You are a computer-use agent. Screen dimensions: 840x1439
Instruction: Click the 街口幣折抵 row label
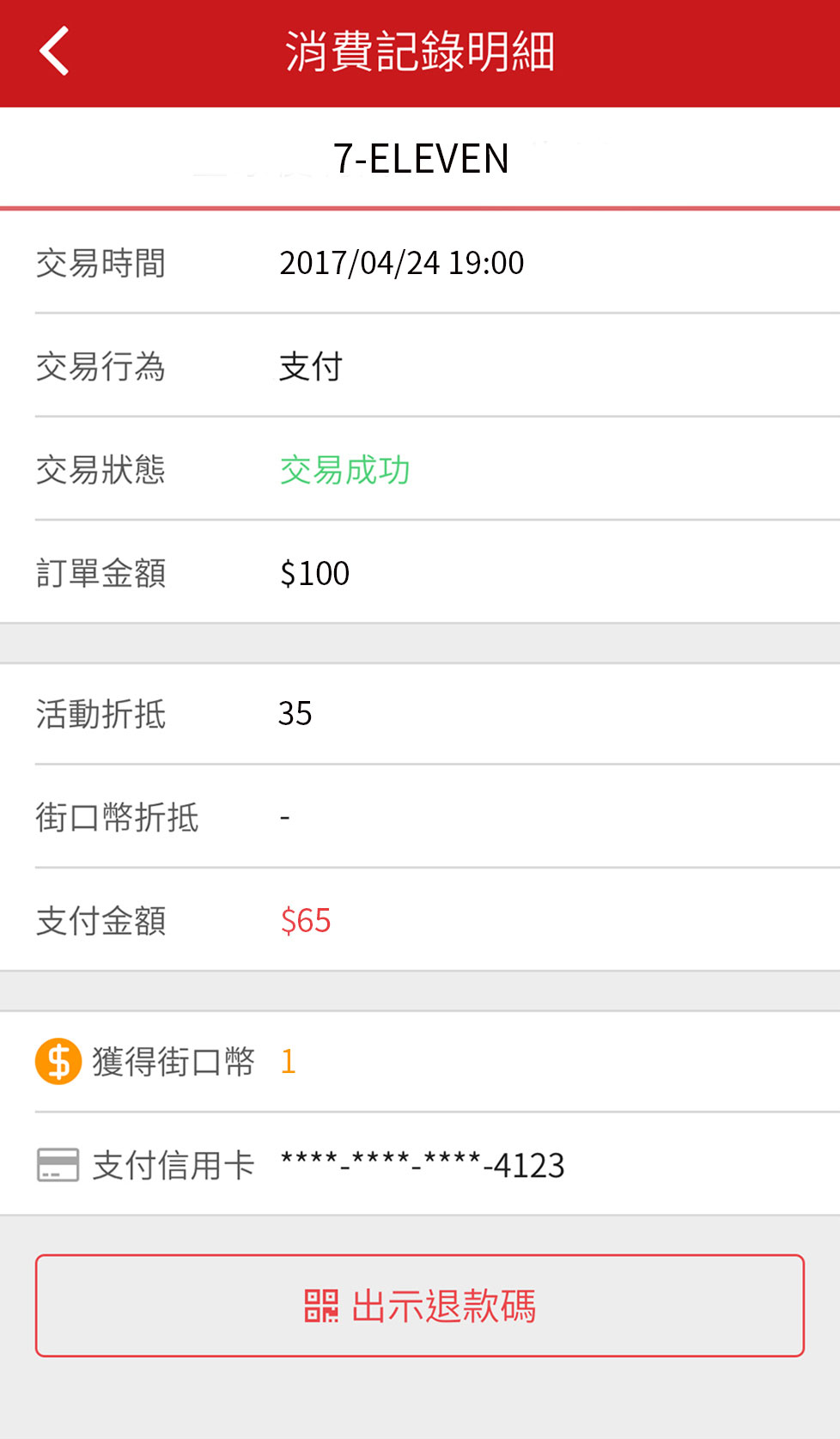tap(117, 817)
